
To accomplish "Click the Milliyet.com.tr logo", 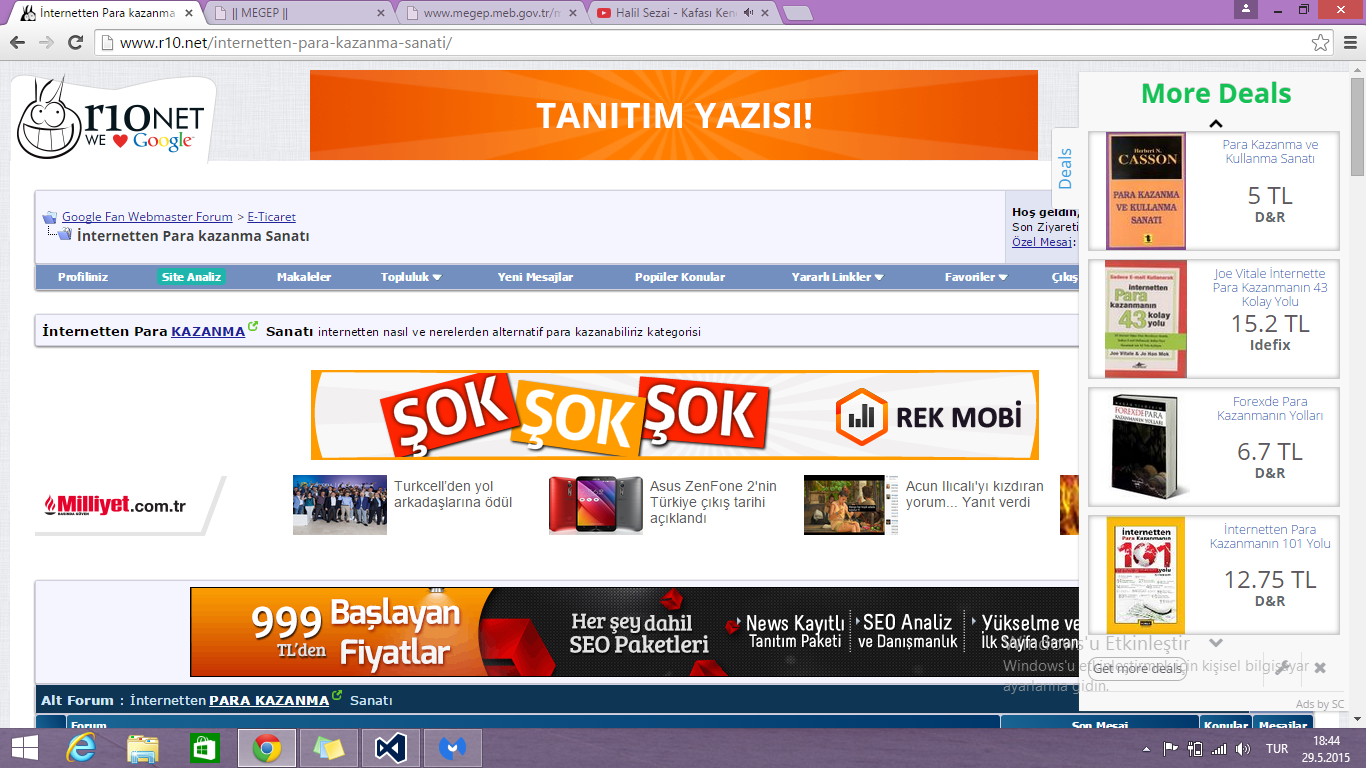I will 113,506.
